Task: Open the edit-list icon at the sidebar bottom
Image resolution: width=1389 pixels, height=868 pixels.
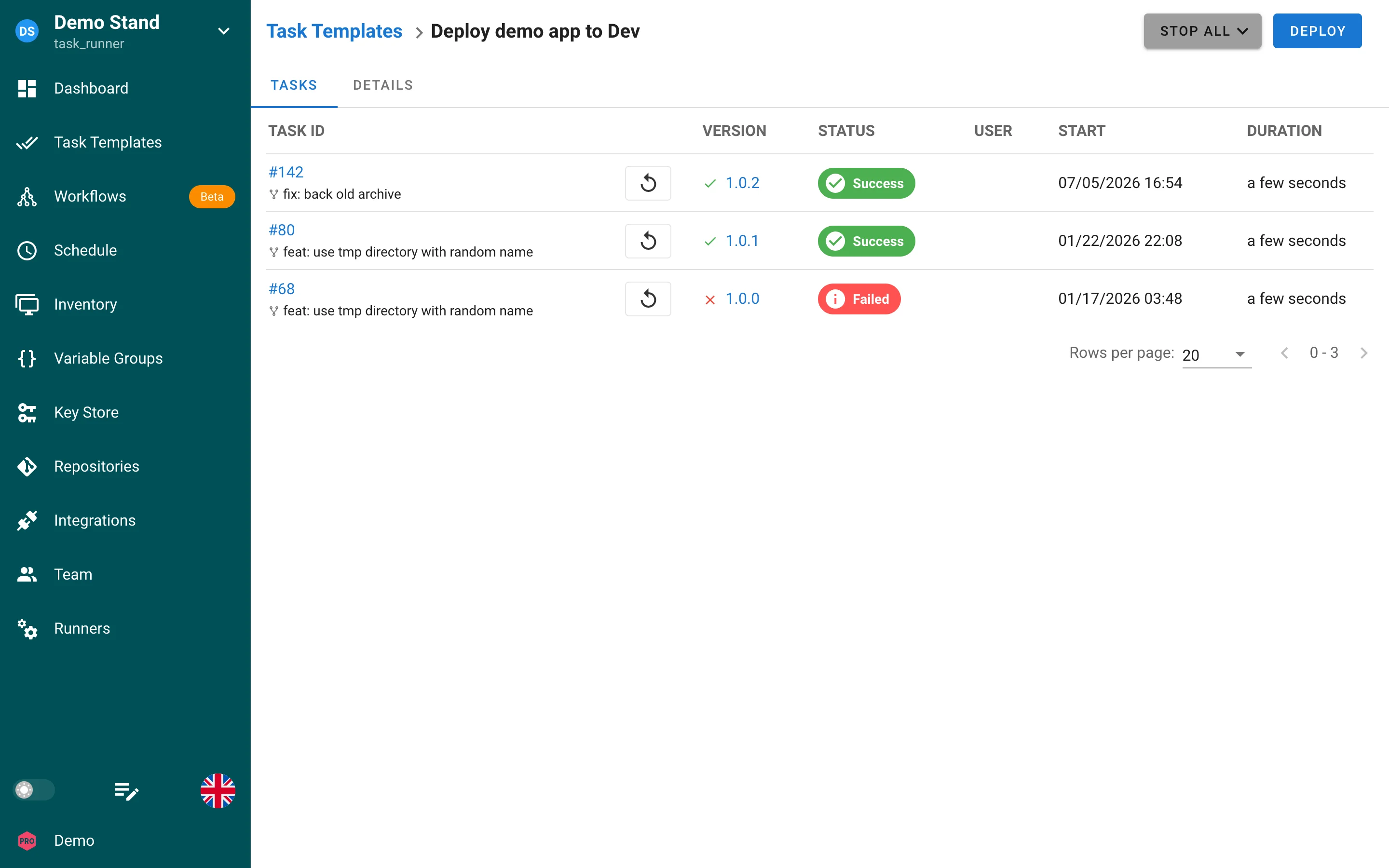Action: [x=126, y=791]
